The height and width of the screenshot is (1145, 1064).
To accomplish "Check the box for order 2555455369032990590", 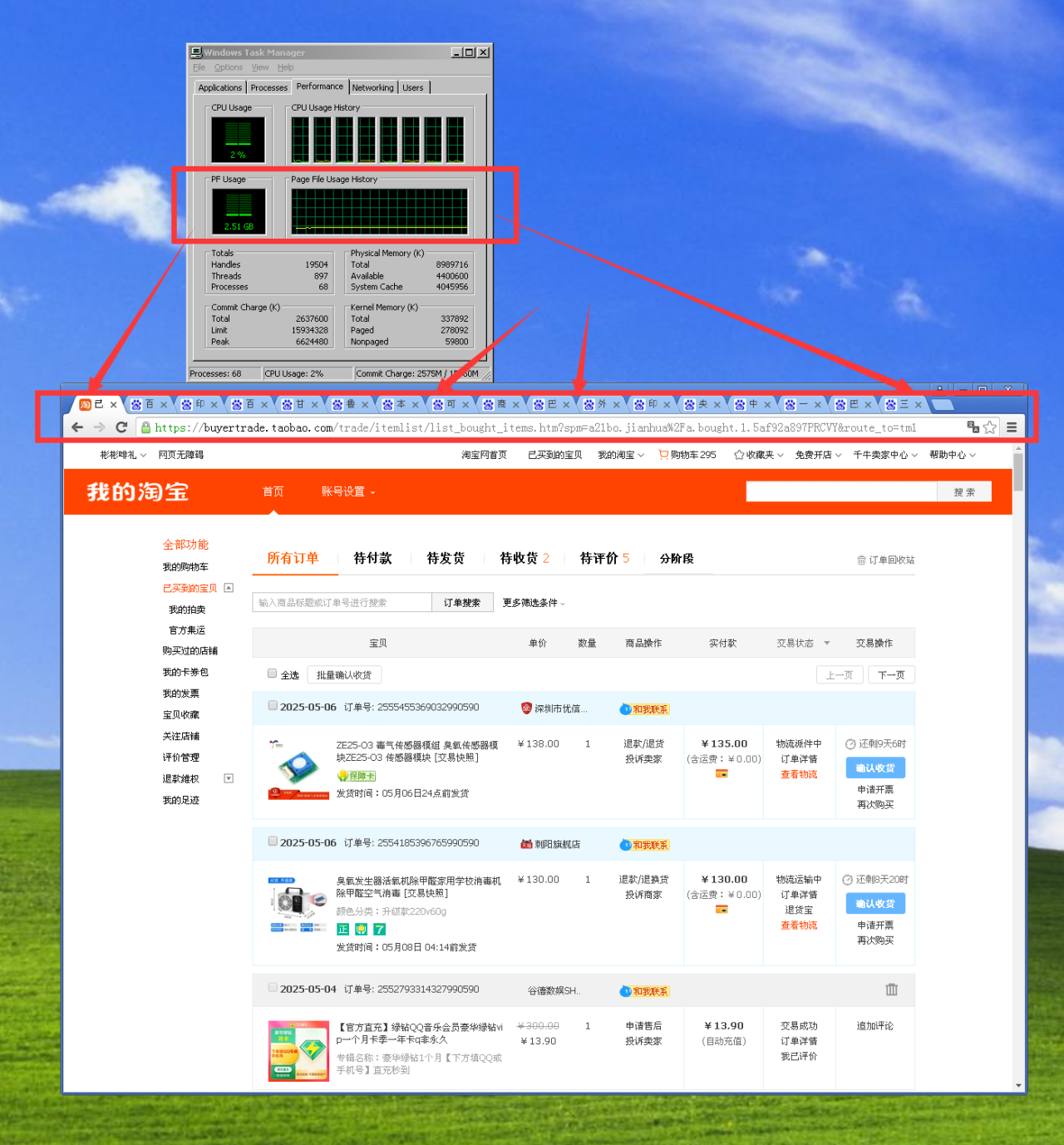I will 273,706.
